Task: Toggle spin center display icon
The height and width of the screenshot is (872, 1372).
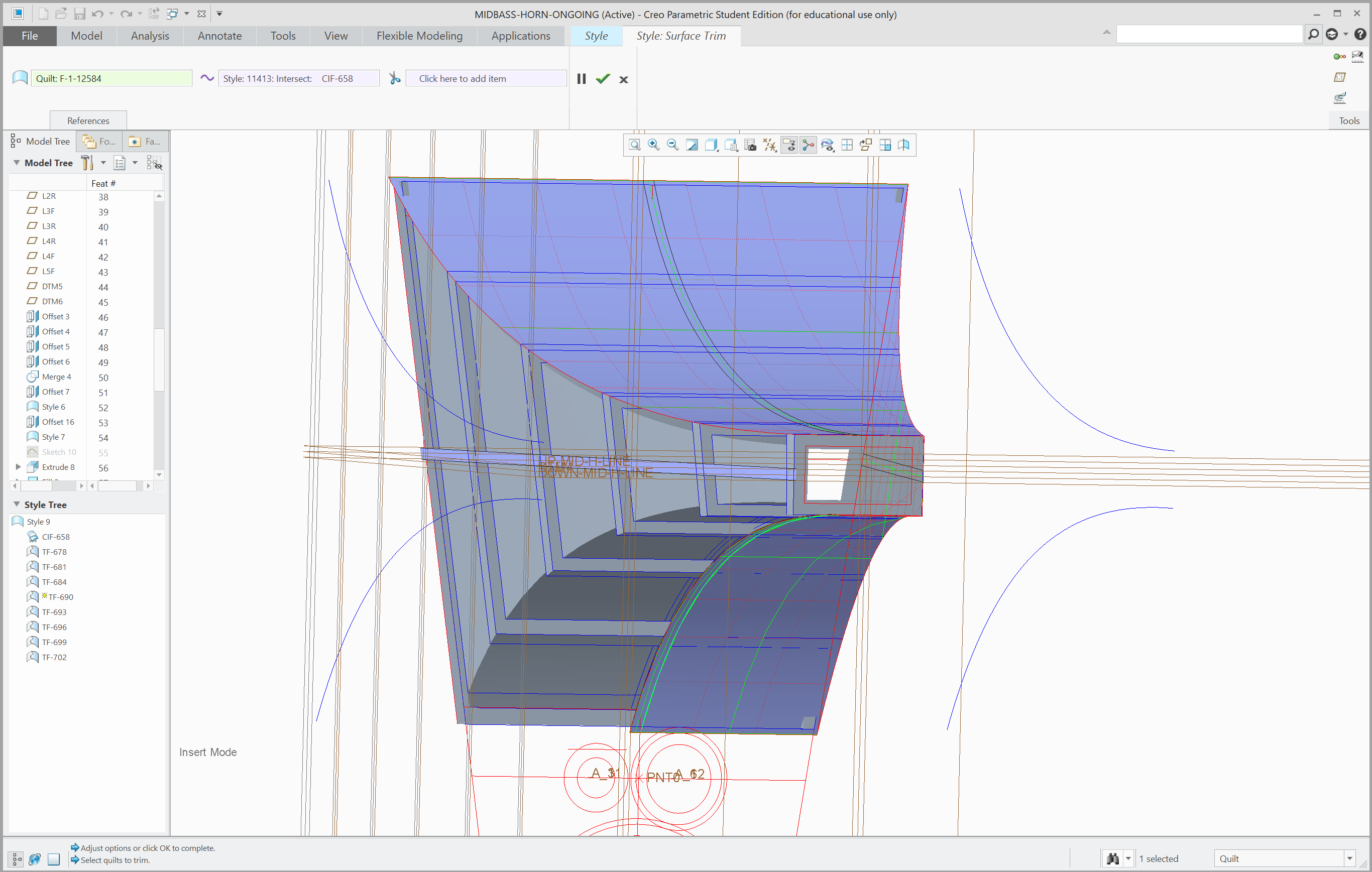Action: 808,145
